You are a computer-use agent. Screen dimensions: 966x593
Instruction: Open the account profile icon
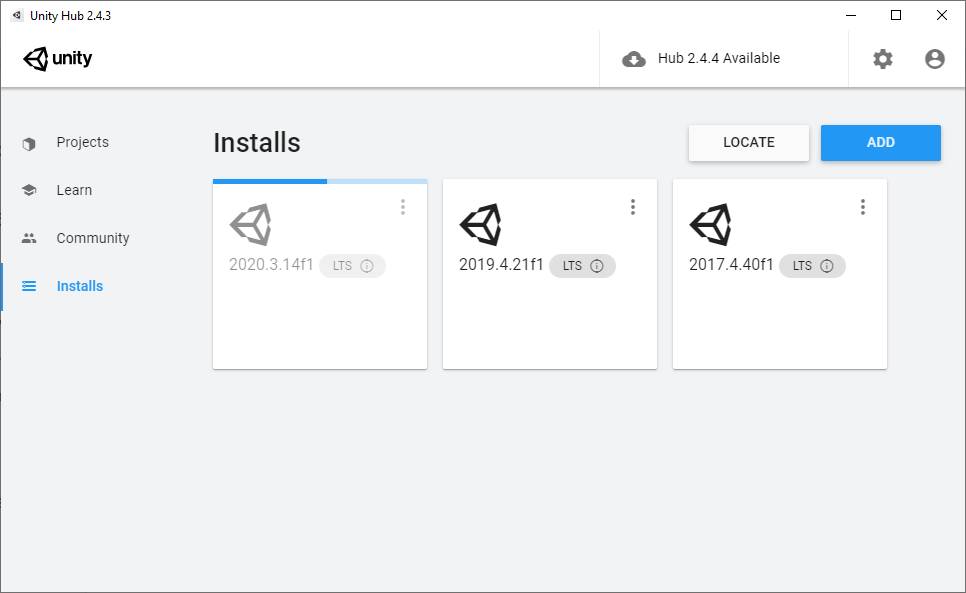point(935,59)
